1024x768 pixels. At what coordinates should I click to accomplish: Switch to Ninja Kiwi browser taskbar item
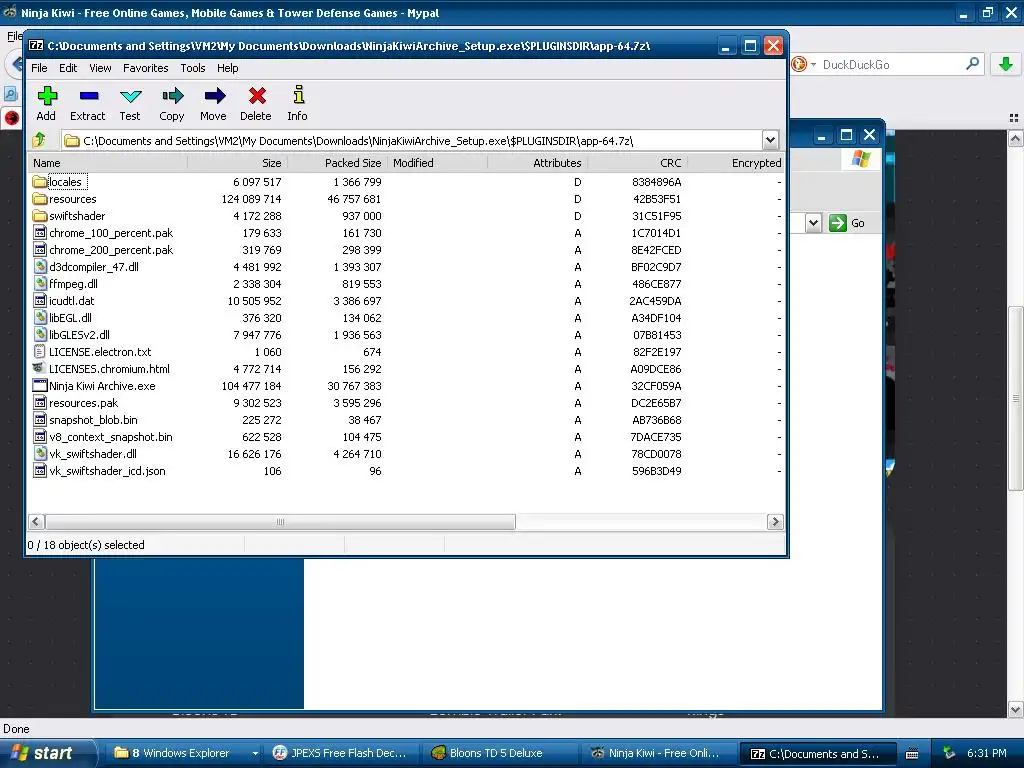[x=658, y=753]
